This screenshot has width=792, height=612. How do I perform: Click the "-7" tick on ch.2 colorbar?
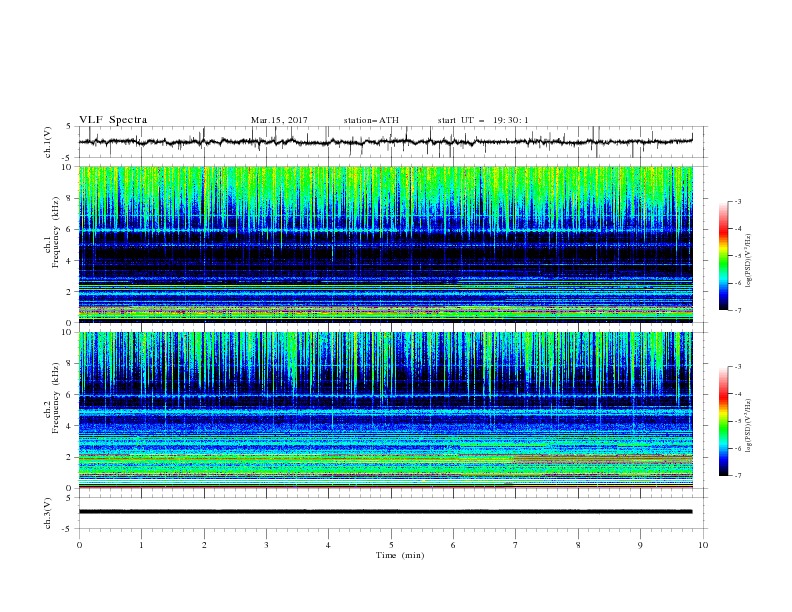tap(737, 476)
